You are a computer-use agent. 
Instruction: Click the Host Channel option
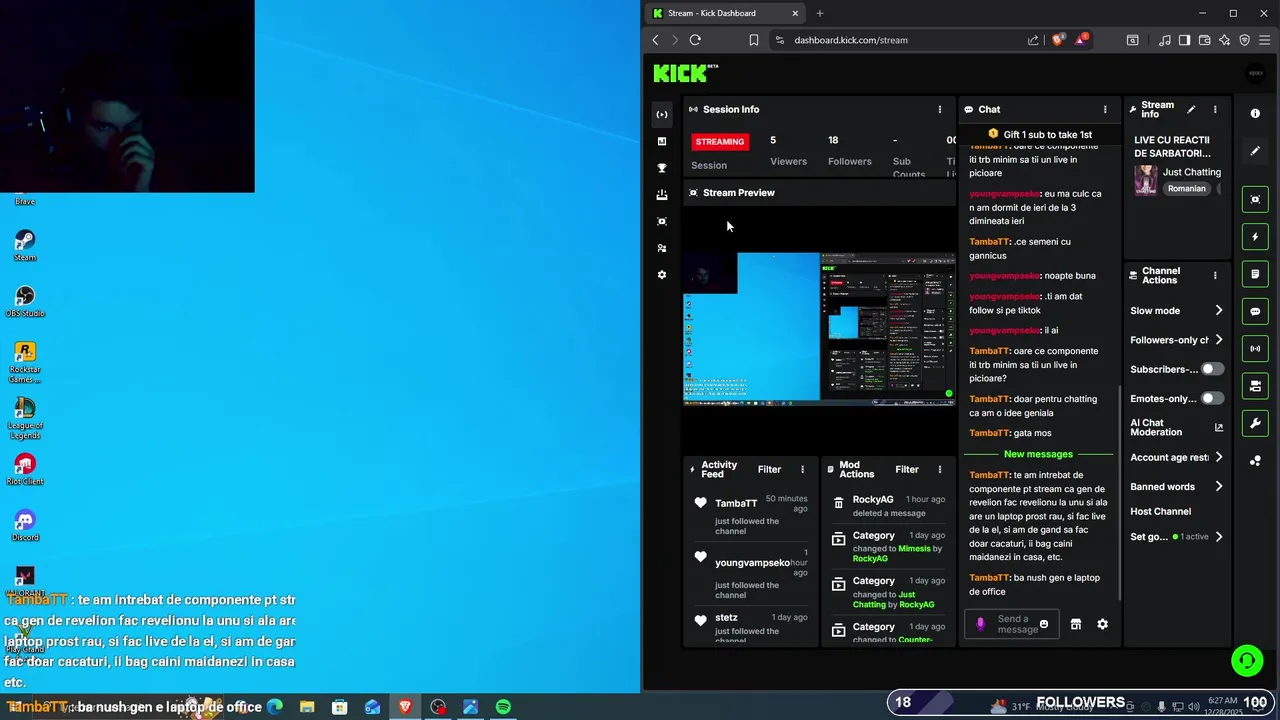(1160, 511)
